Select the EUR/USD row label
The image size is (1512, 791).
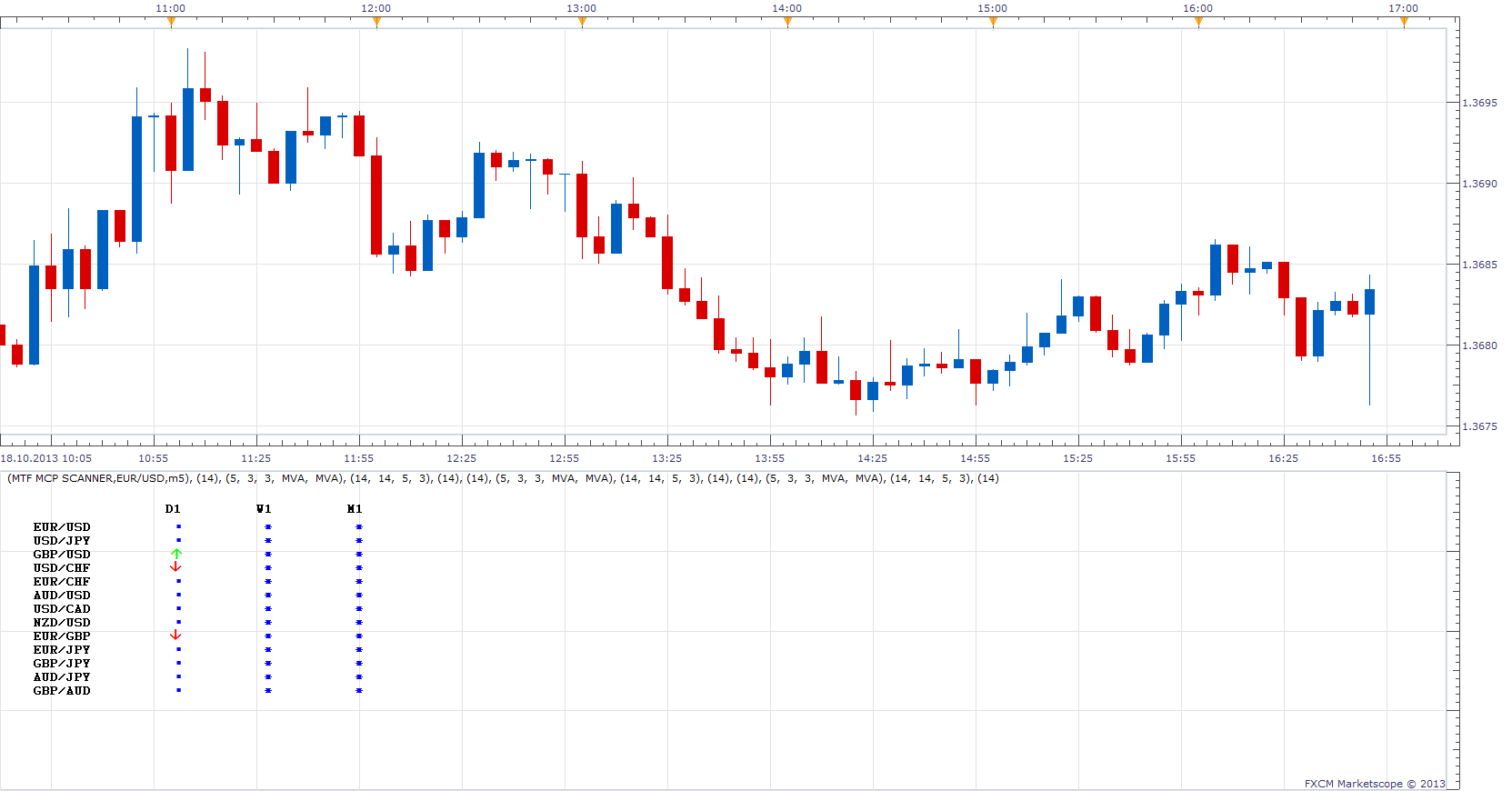tap(62, 527)
